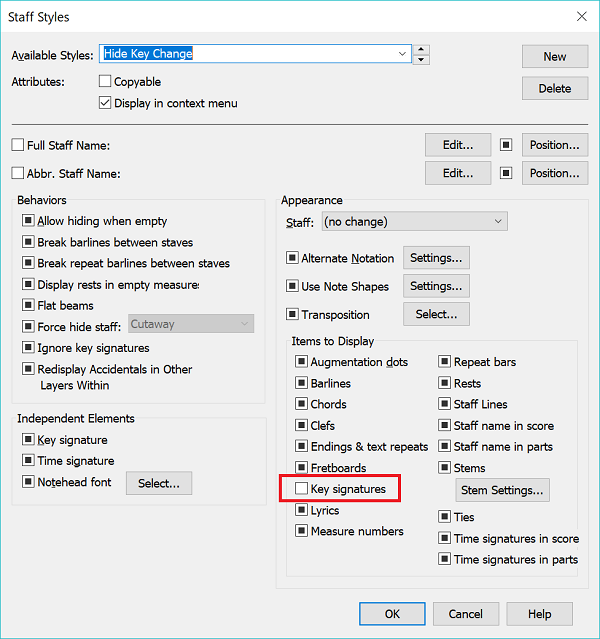Open the Available Styles dropdown

(x=402, y=54)
